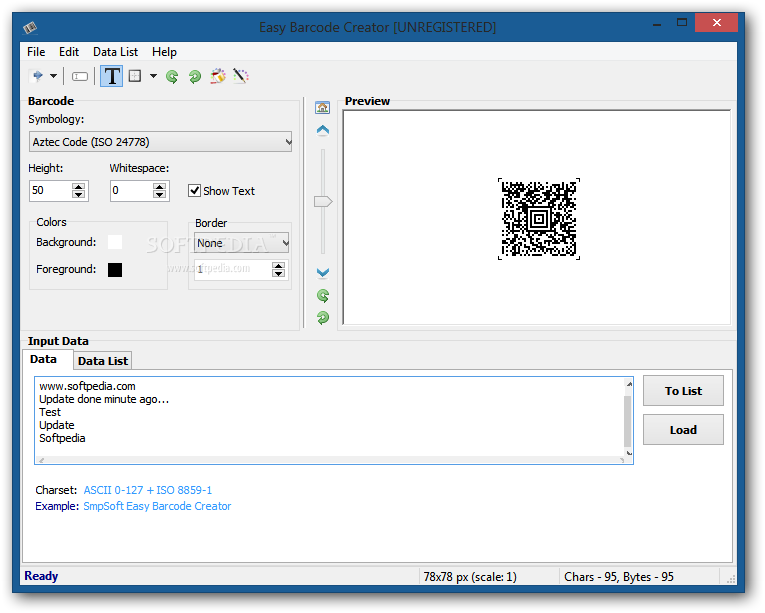
Task: Click the lower green rotate icon below slider
Action: [322, 318]
